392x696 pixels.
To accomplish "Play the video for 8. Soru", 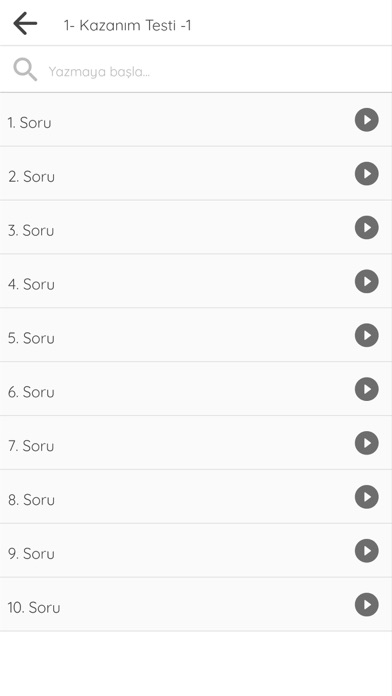I will (366, 497).
